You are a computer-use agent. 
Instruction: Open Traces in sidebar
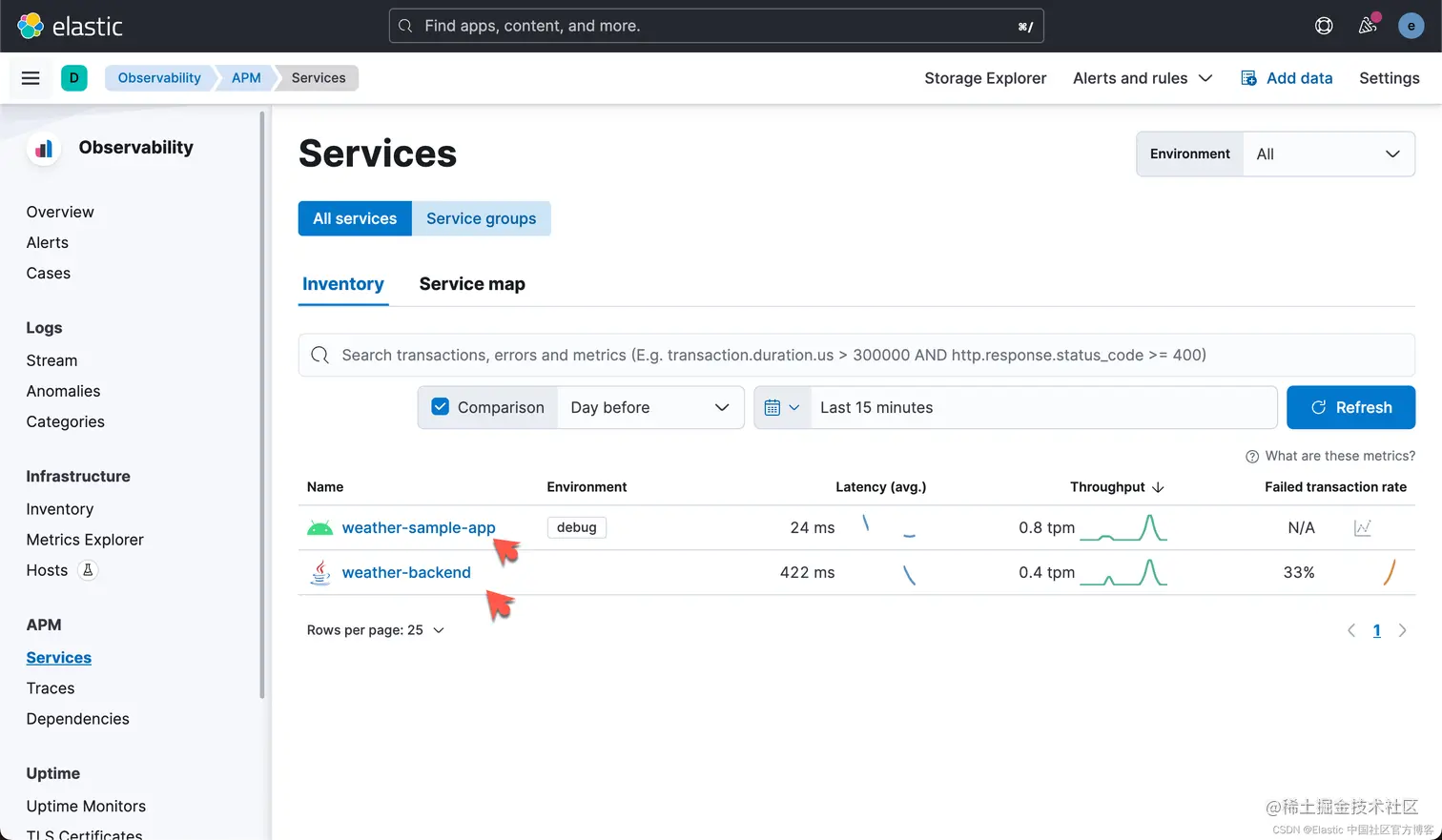point(51,688)
